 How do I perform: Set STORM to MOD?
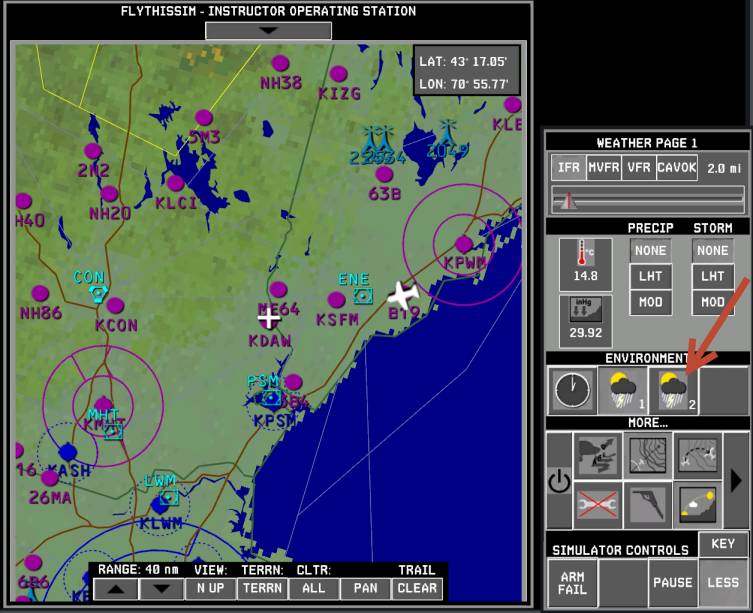(x=713, y=302)
